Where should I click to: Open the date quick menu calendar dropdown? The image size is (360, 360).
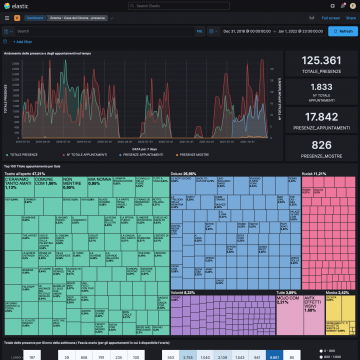[x=213, y=31]
